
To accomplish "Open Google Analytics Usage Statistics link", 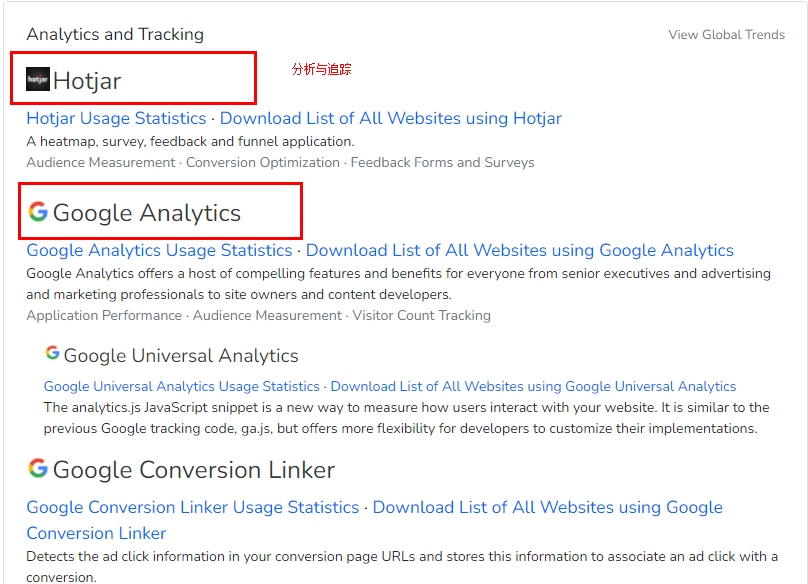I will pyautogui.click(x=159, y=250).
